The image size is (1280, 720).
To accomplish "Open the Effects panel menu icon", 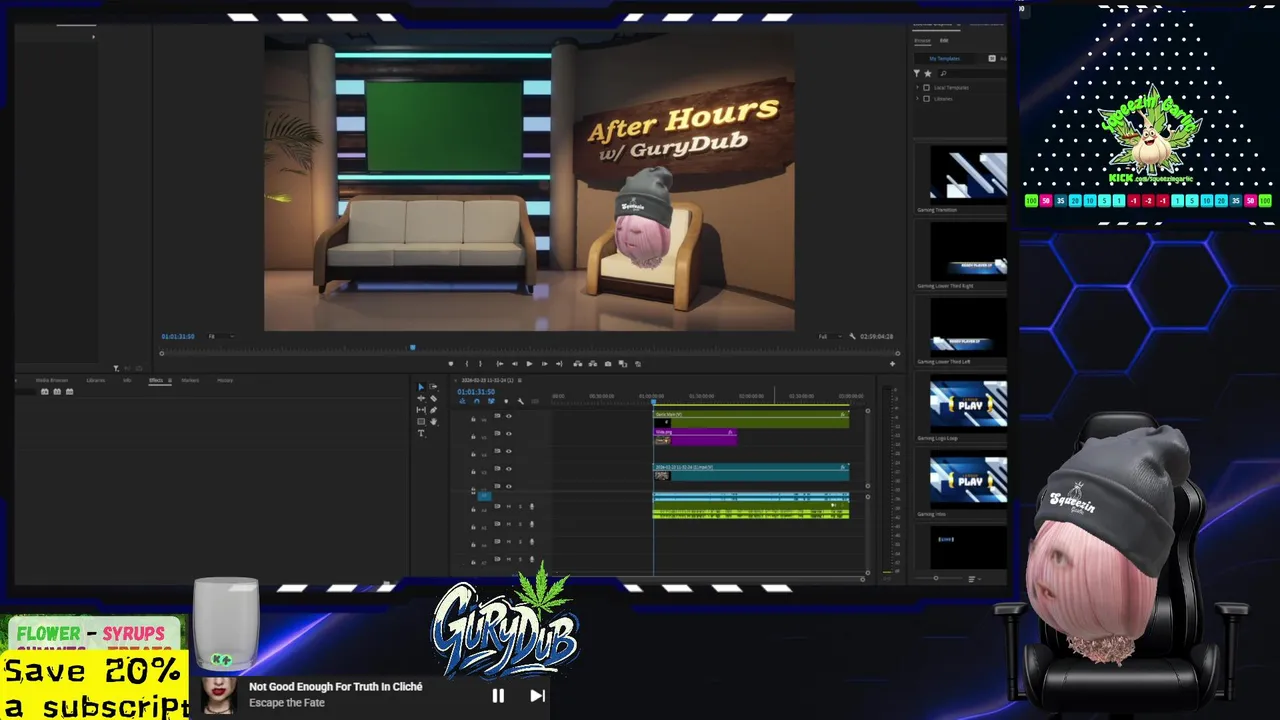I will coord(169,380).
